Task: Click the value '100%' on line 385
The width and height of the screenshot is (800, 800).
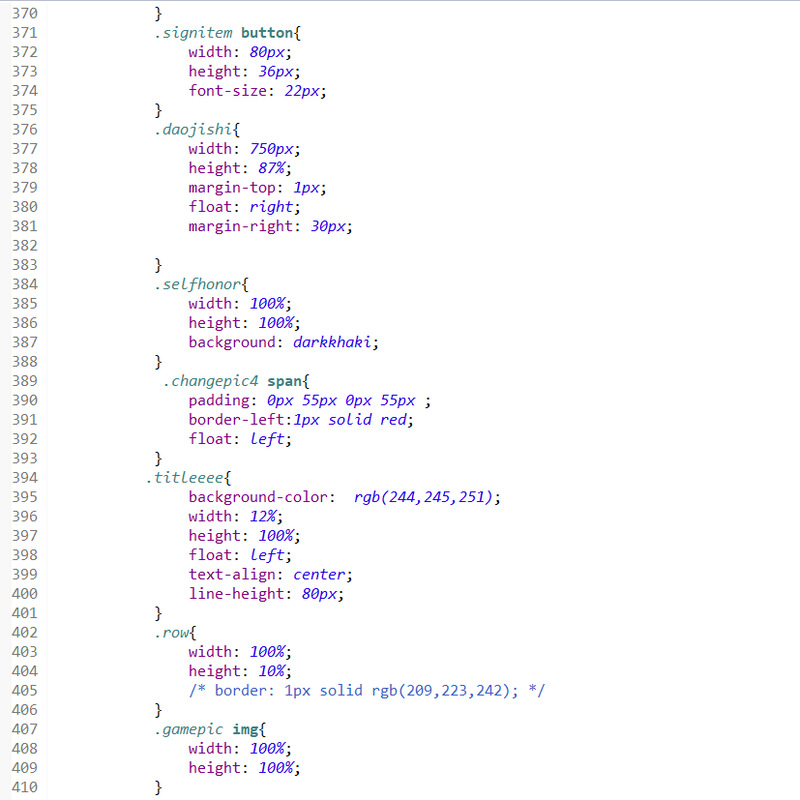Action: [x=267, y=304]
